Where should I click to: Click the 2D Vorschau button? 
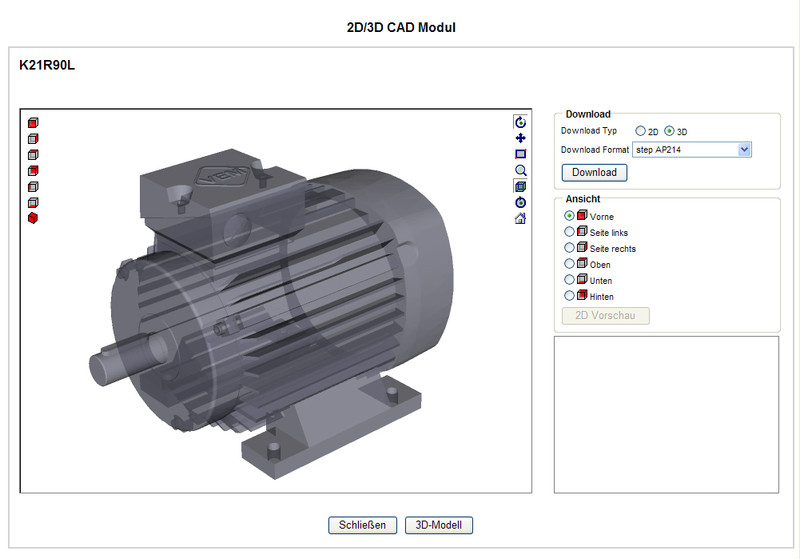[x=606, y=316]
